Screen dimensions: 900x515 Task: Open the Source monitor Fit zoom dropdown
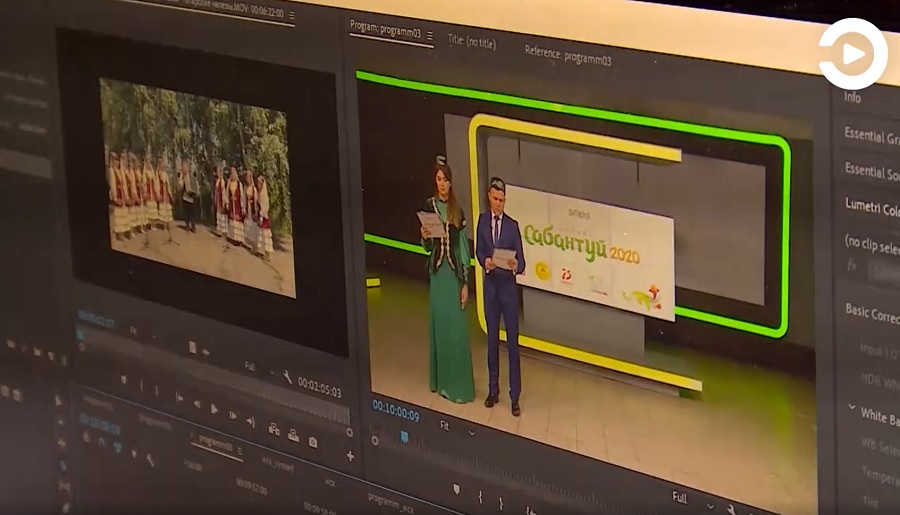click(142, 334)
